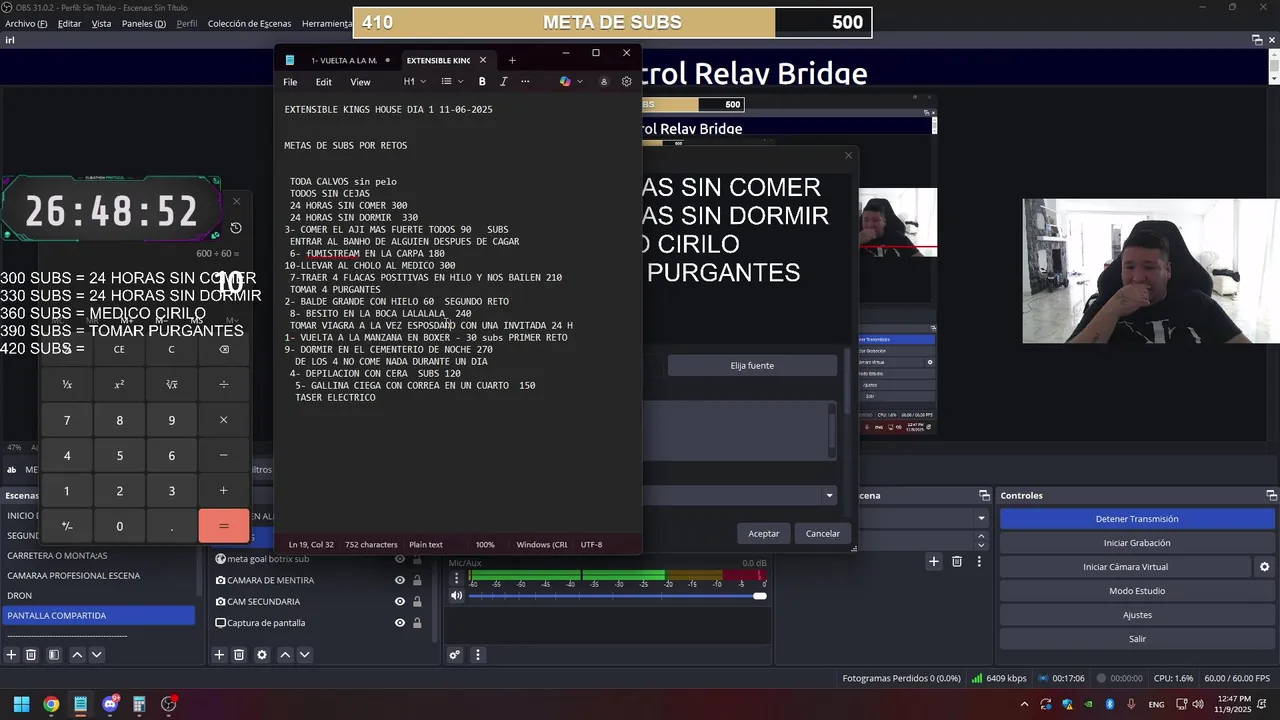Lock the CAM SECUNDARIA source
The image size is (1280, 720).
[x=417, y=602]
